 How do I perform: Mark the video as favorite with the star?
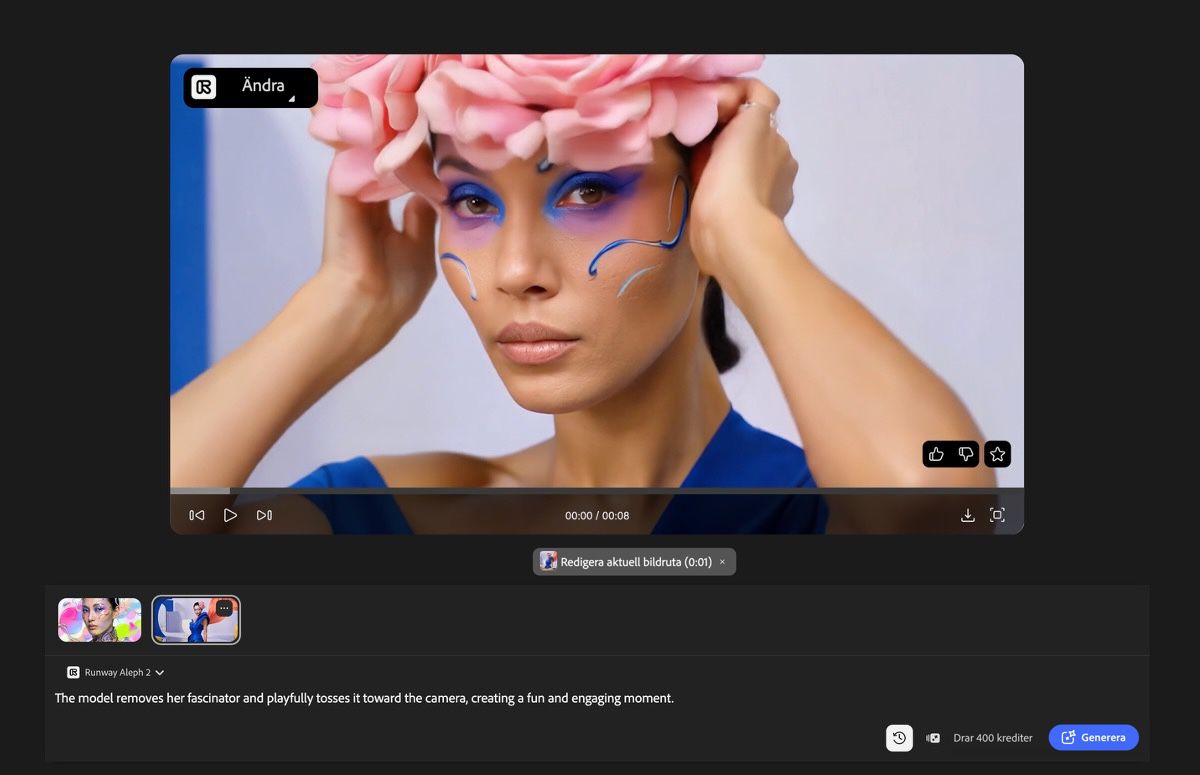[997, 454]
